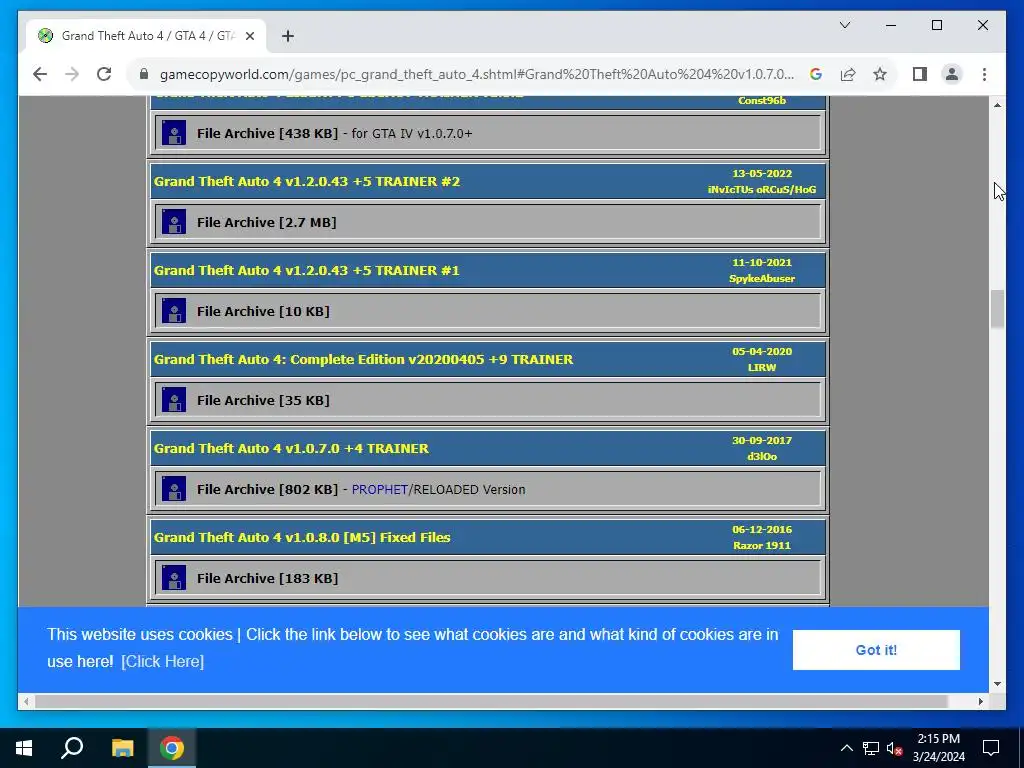Click the v1.2.0.43 +5 TRAINER #2 heading
This screenshot has height=768, width=1024.
(307, 182)
